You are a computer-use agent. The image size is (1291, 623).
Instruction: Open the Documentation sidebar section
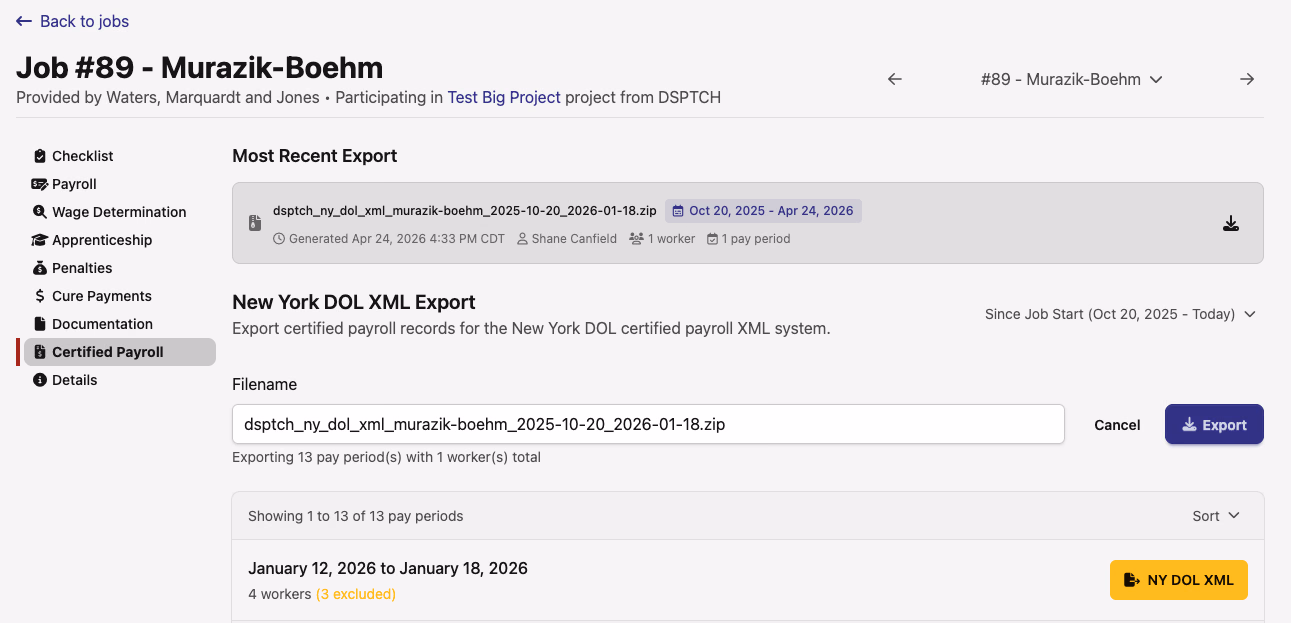coord(120,324)
